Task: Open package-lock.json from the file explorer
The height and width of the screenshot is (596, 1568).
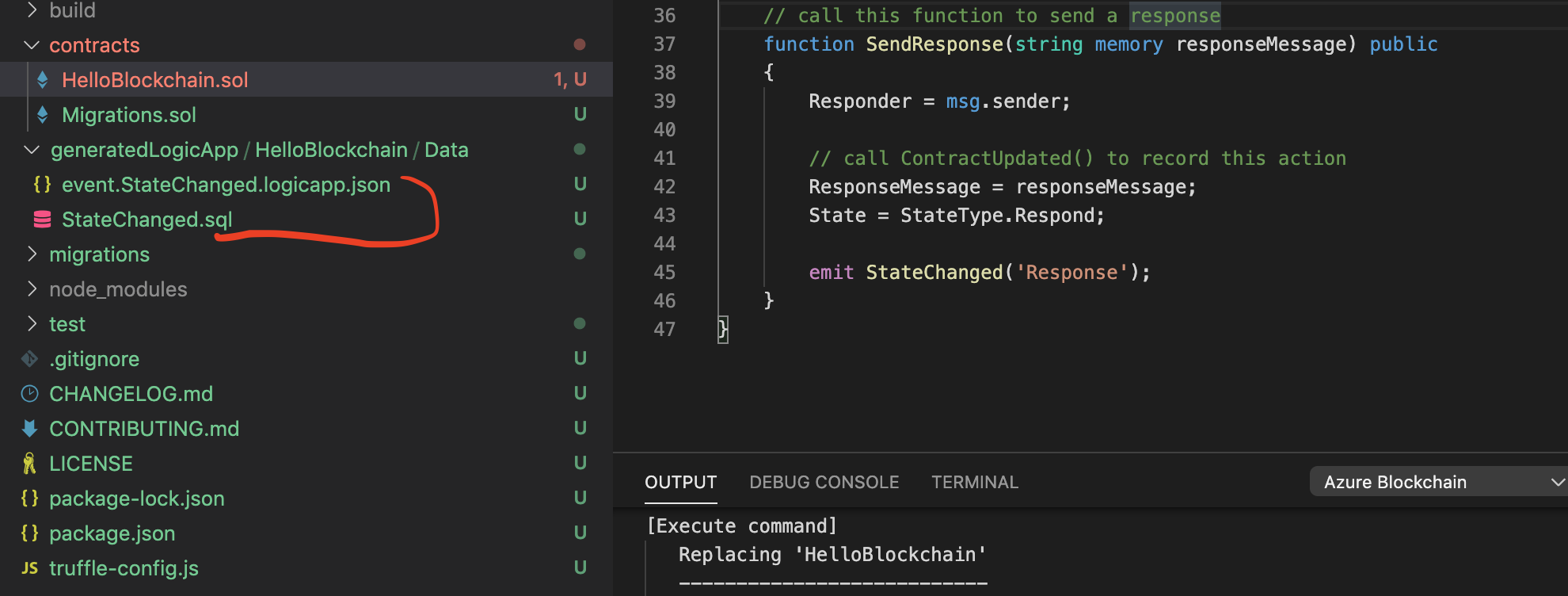Action: tap(136, 499)
